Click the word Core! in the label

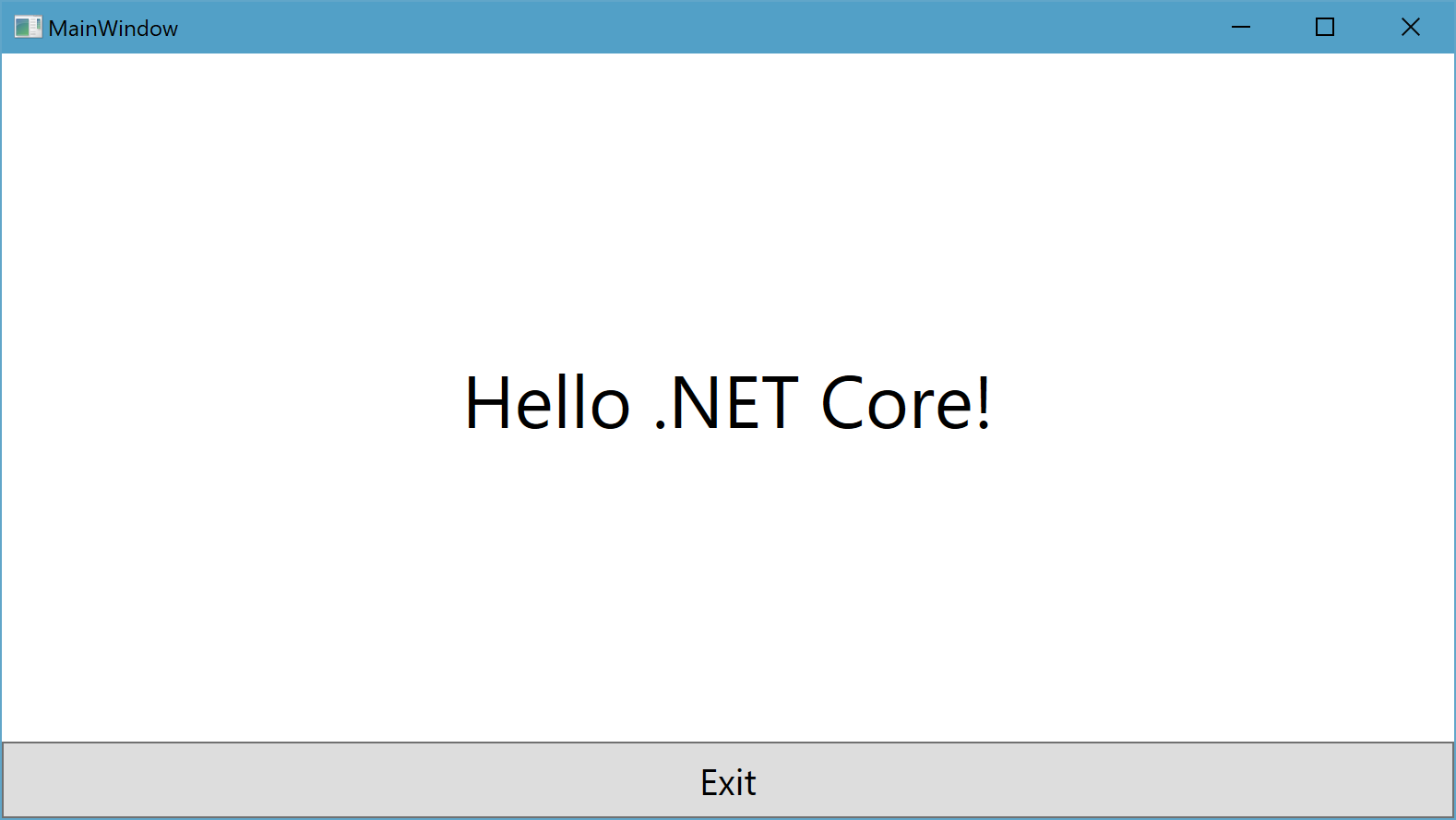pos(906,402)
